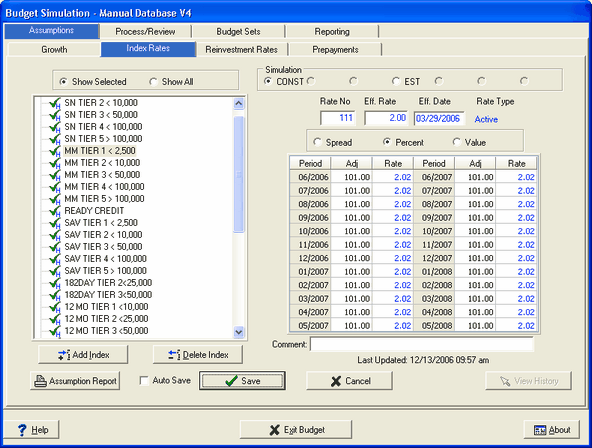Click the checkmark icon beside 12 MO TIER 3 <50,000
The image size is (592, 448).
pyautogui.click(x=55, y=331)
